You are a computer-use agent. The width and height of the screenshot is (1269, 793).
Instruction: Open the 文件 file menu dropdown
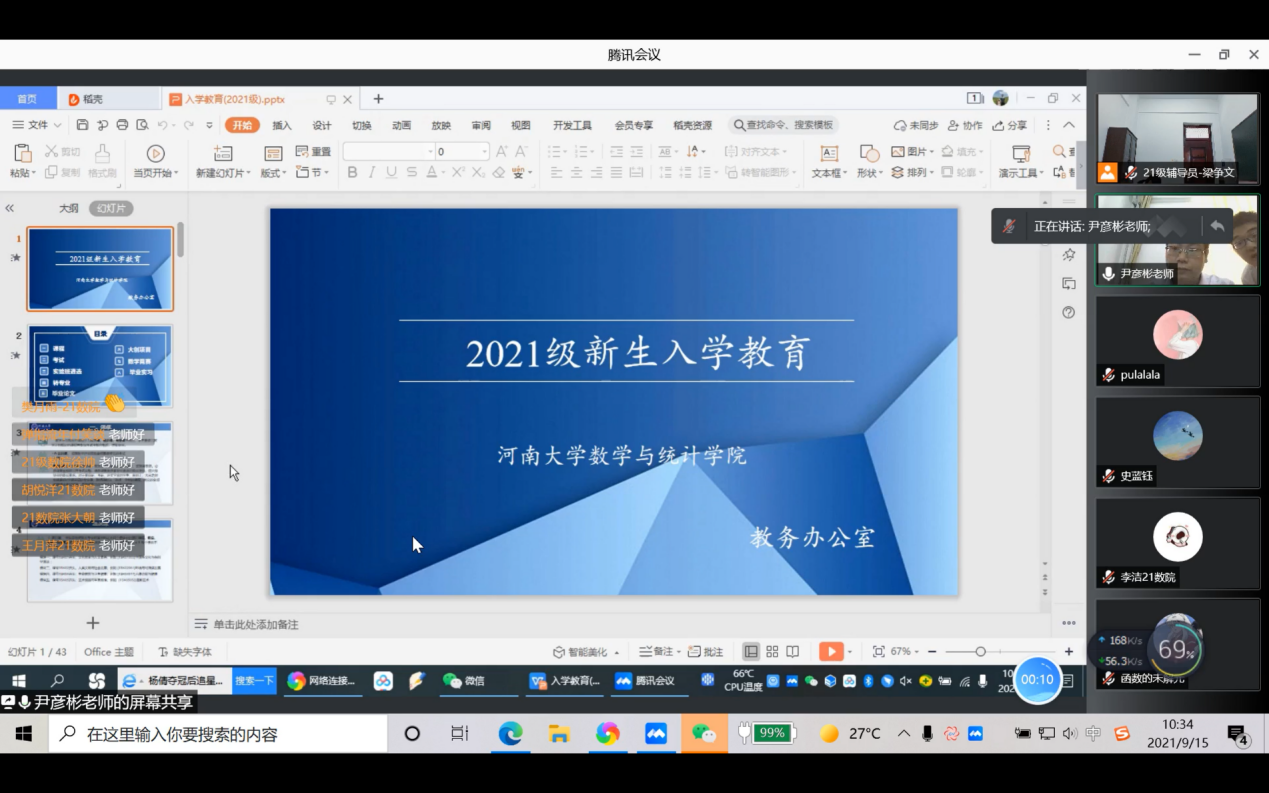click(37, 125)
